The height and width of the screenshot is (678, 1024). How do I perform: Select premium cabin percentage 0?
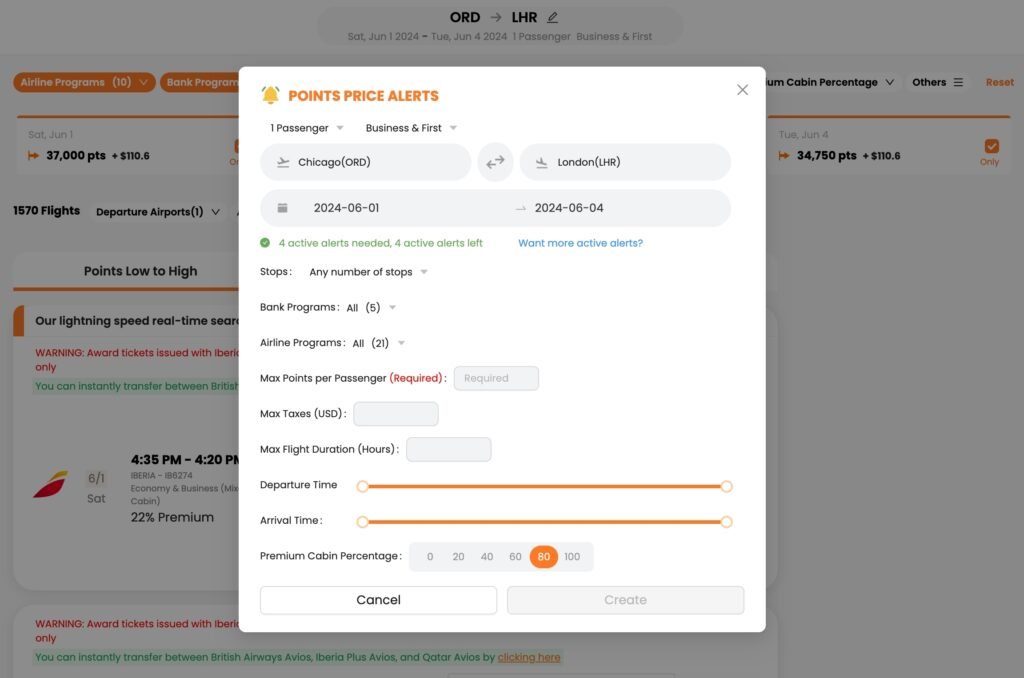tap(430, 557)
